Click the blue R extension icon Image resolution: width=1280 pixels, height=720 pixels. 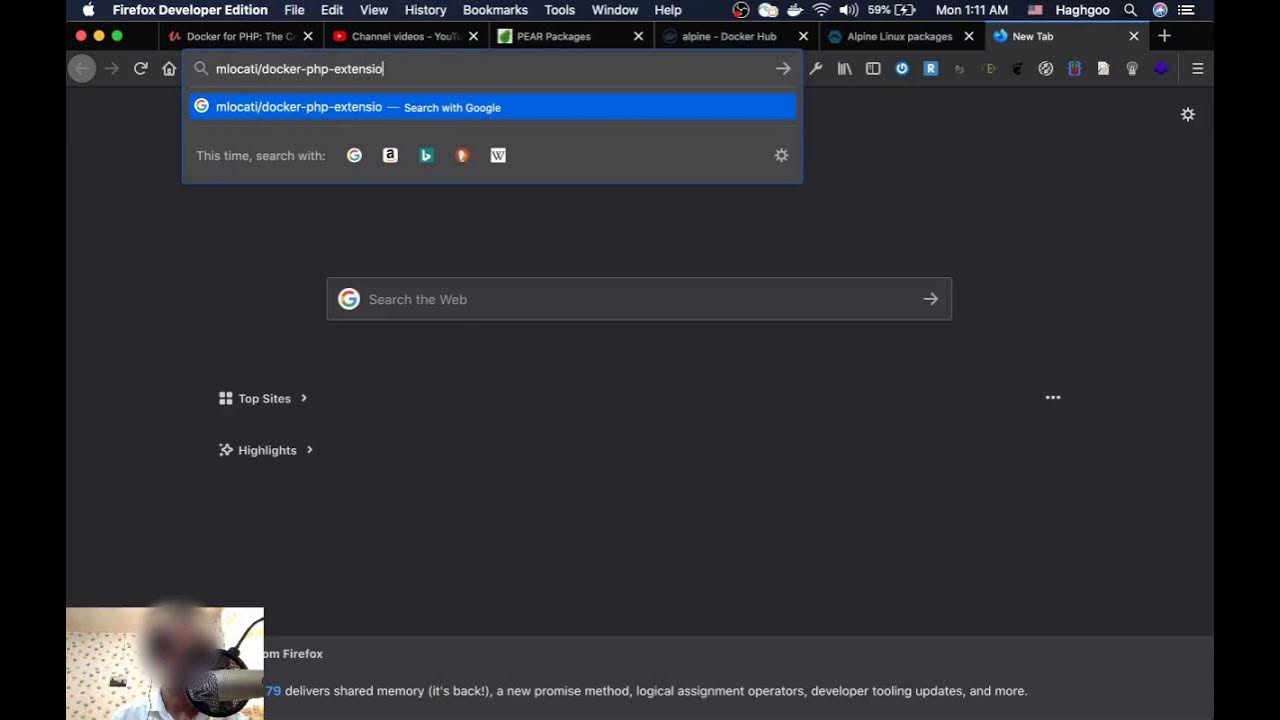tap(931, 69)
